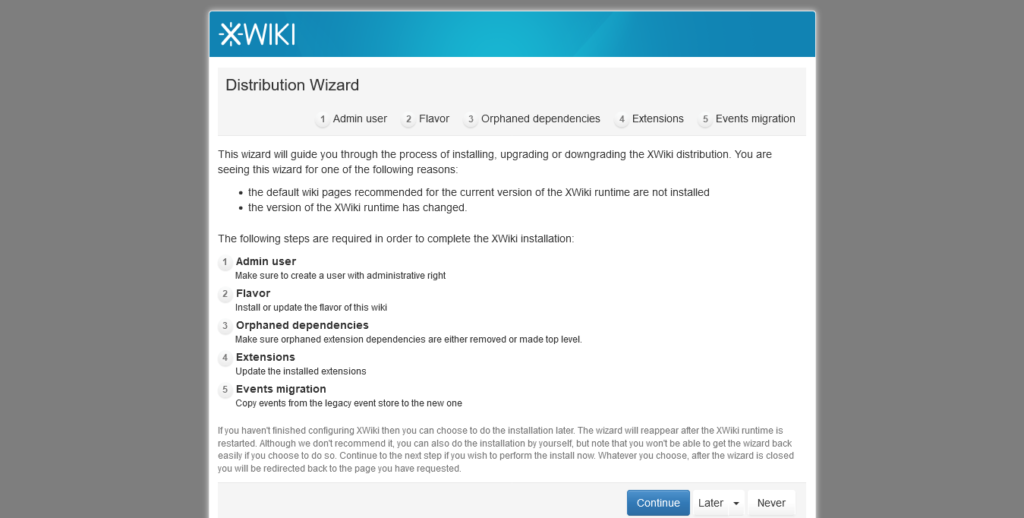The height and width of the screenshot is (518, 1024).
Task: Click the number 1 bullet beside Admin user heading
Action: (x=225, y=262)
